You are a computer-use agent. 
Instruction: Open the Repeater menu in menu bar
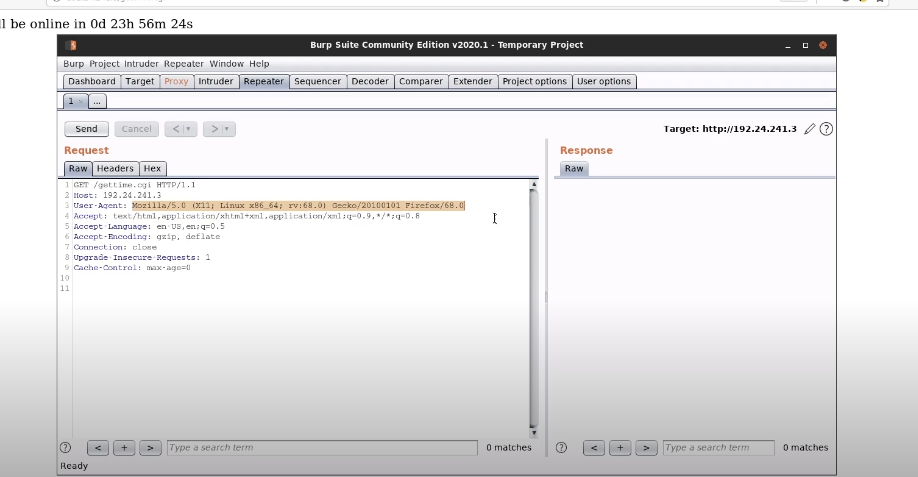tap(183, 64)
